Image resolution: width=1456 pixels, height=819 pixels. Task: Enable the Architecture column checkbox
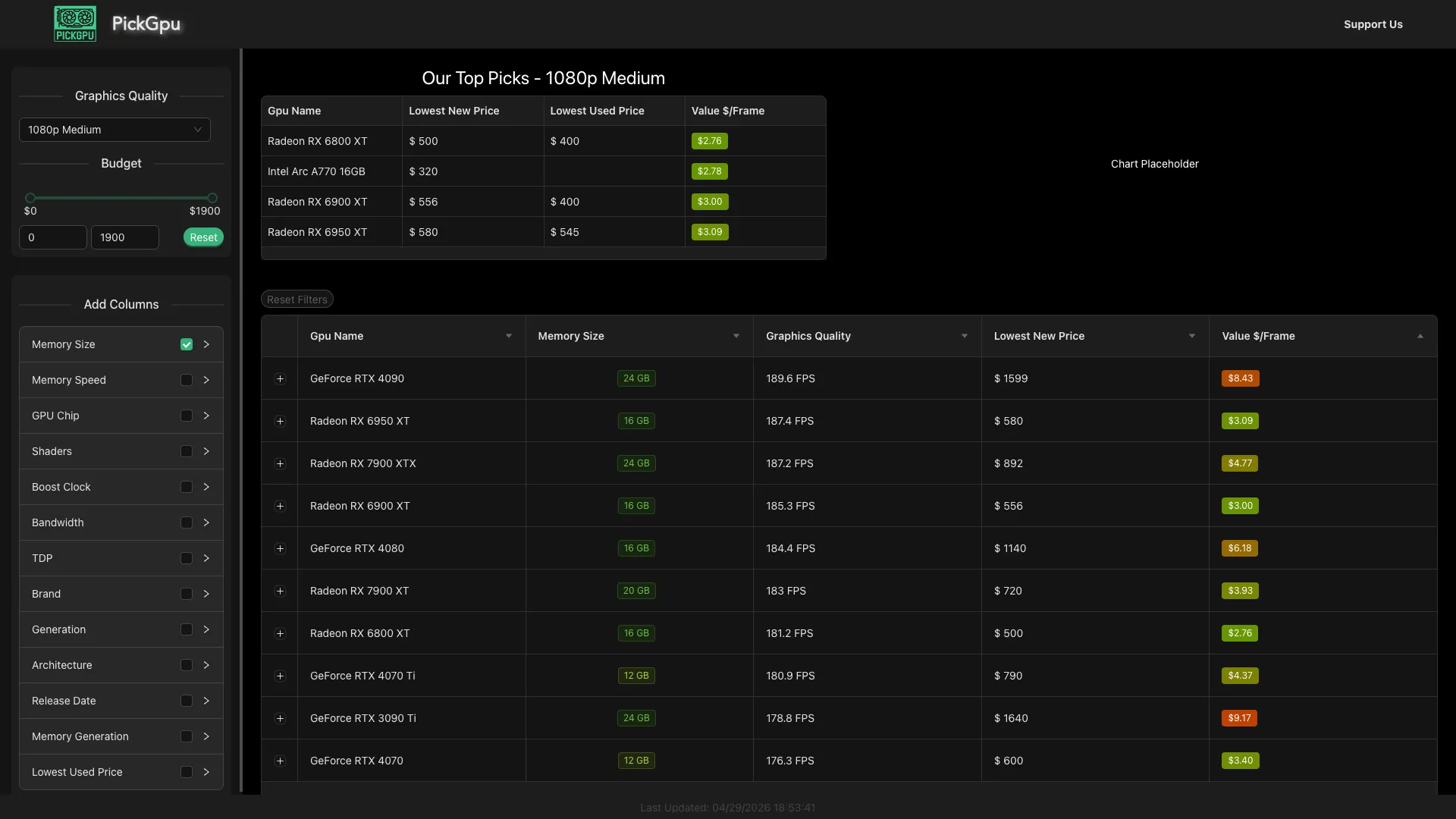pyautogui.click(x=187, y=665)
